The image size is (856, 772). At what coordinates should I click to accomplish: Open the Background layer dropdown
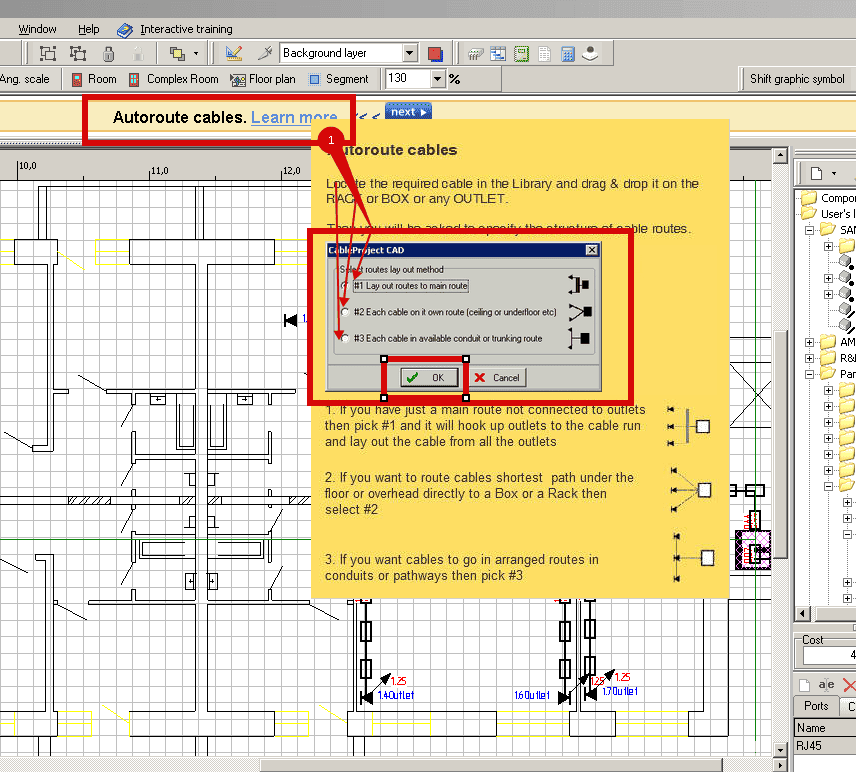pyautogui.click(x=410, y=53)
